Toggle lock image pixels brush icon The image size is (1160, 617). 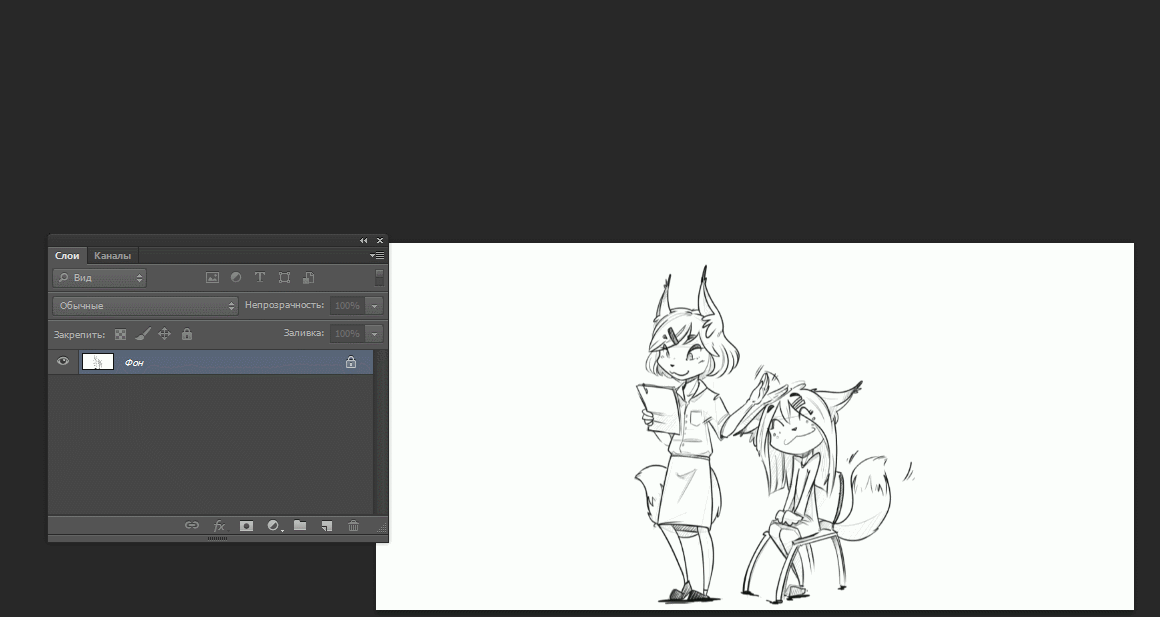click(x=143, y=334)
